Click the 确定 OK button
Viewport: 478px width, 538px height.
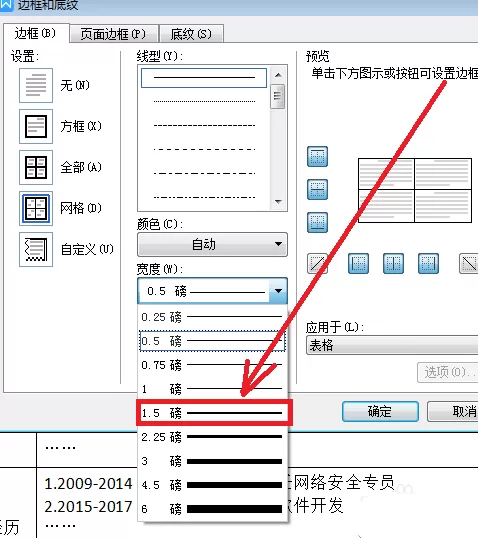[380, 411]
